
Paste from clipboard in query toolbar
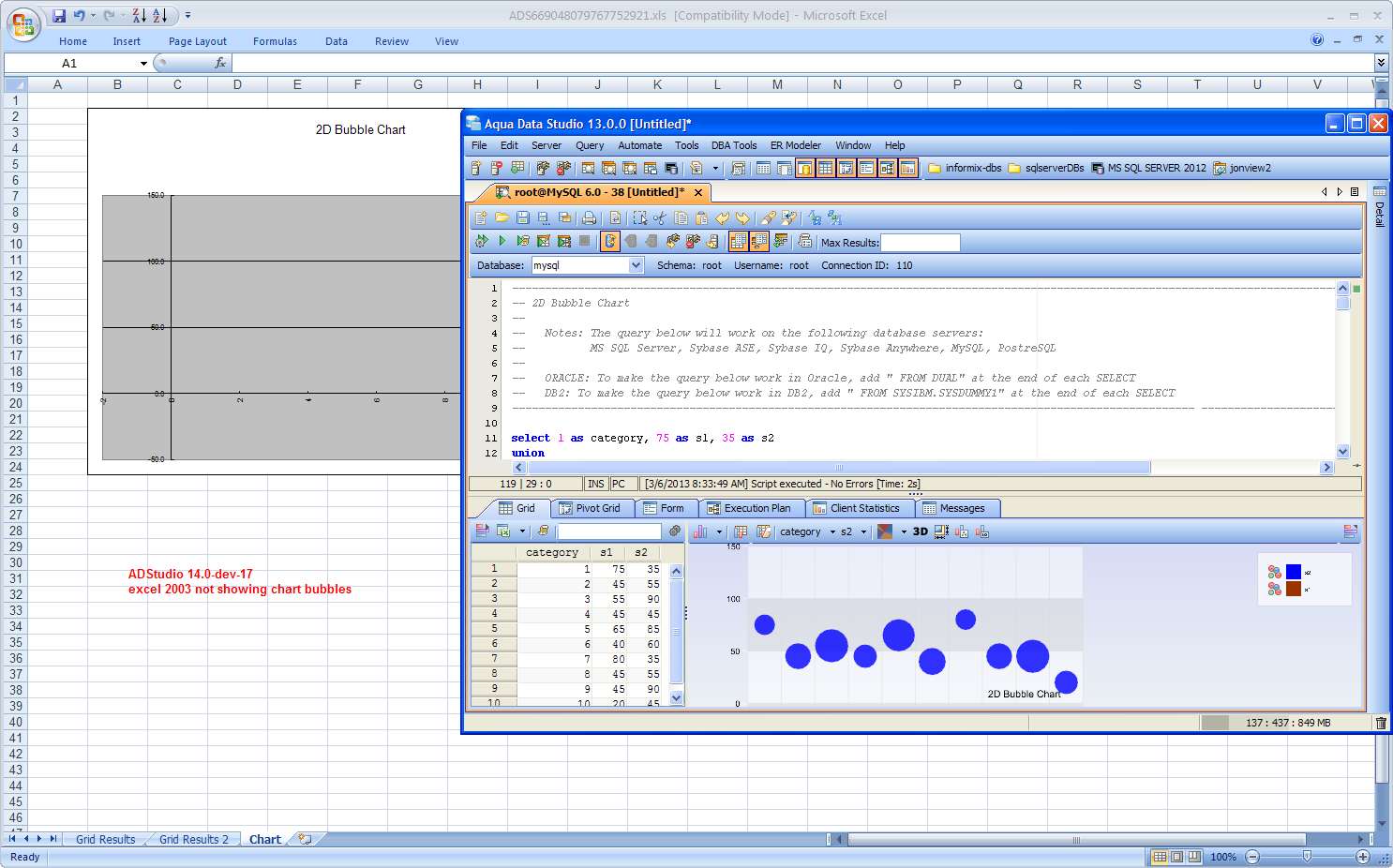click(x=701, y=217)
